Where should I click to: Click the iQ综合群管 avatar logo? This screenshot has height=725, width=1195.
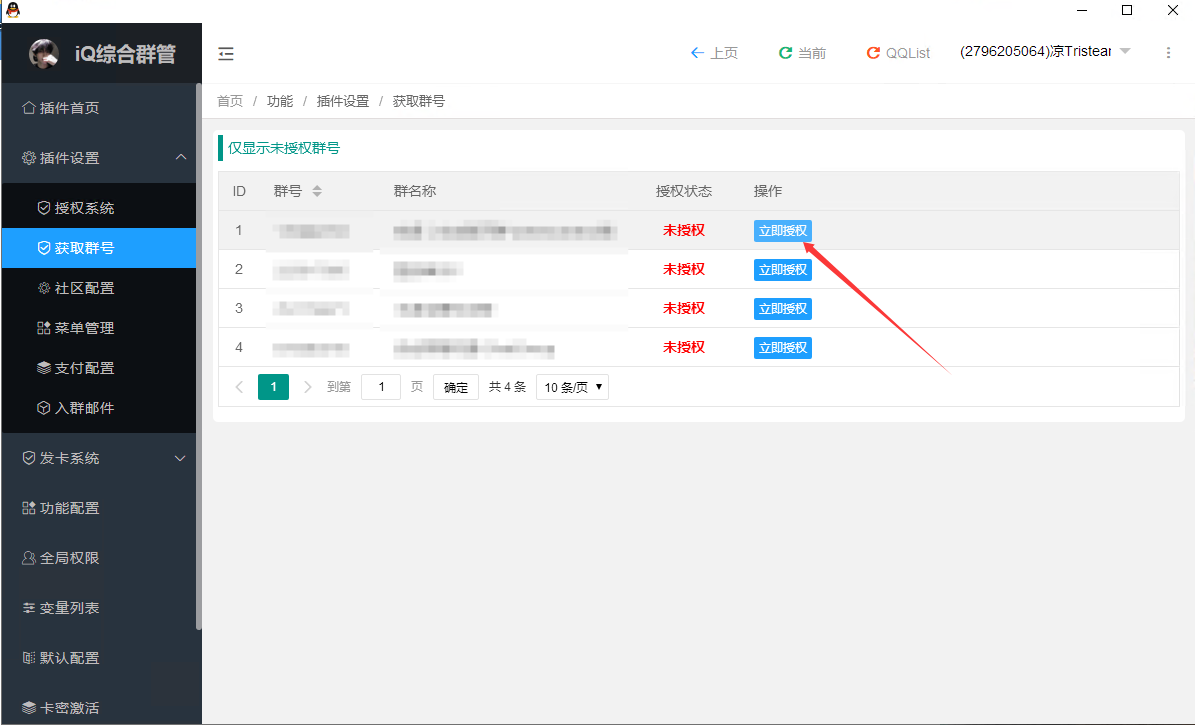[44, 53]
